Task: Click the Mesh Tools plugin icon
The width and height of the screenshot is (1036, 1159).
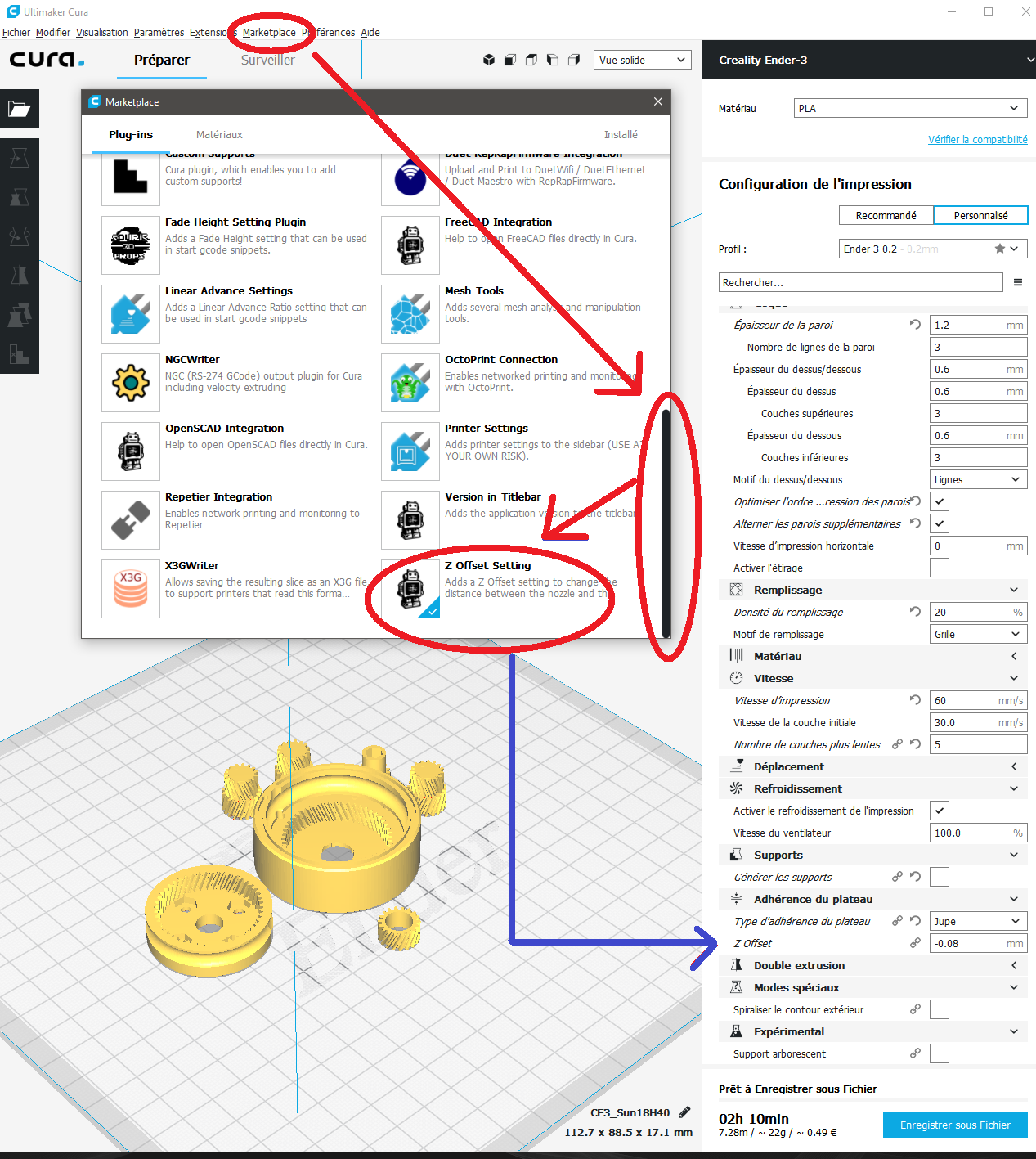Action: [x=410, y=314]
